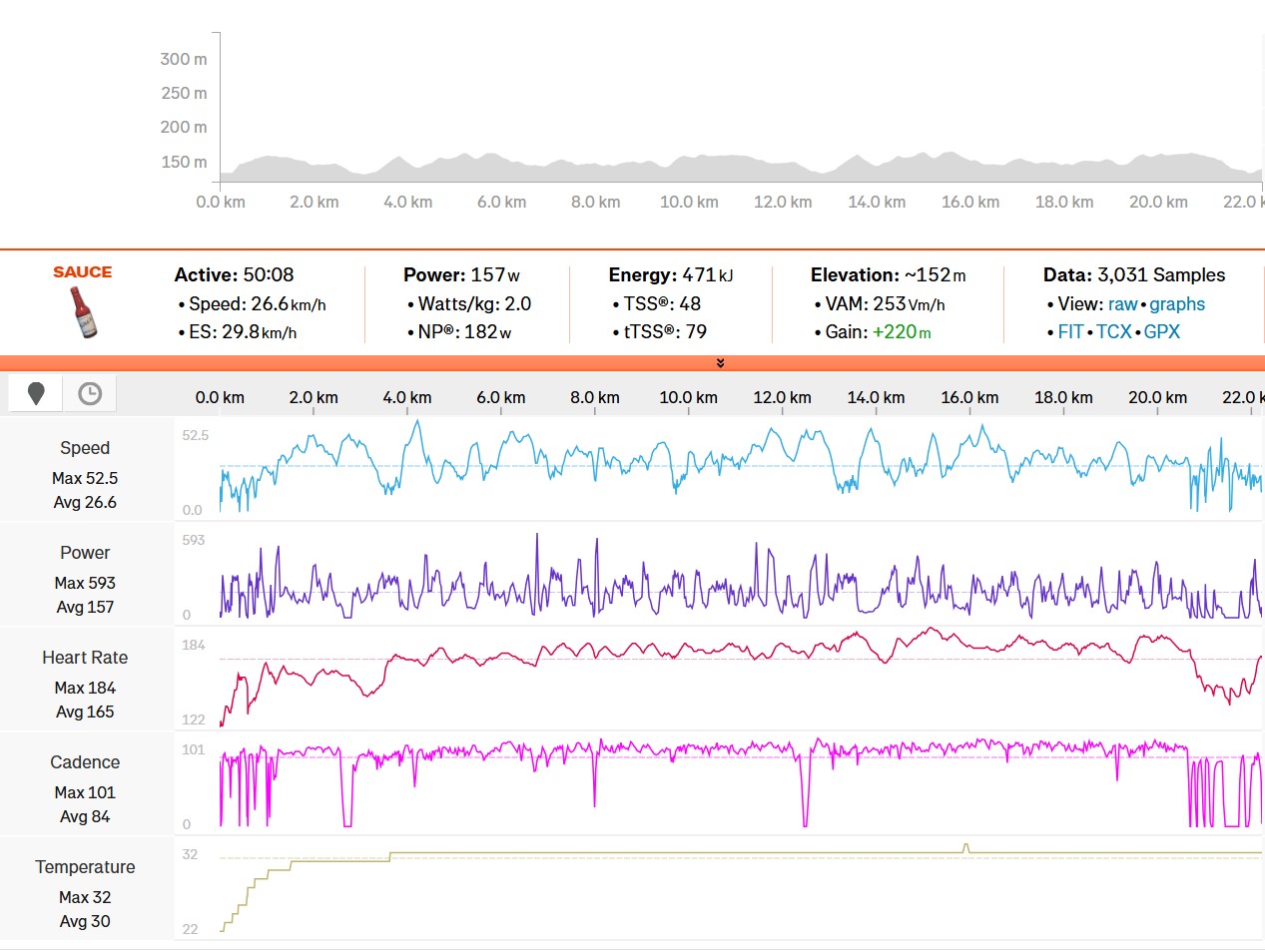1265x952 pixels.
Task: Select the Cadence chart label
Action: pyautogui.click(x=85, y=762)
